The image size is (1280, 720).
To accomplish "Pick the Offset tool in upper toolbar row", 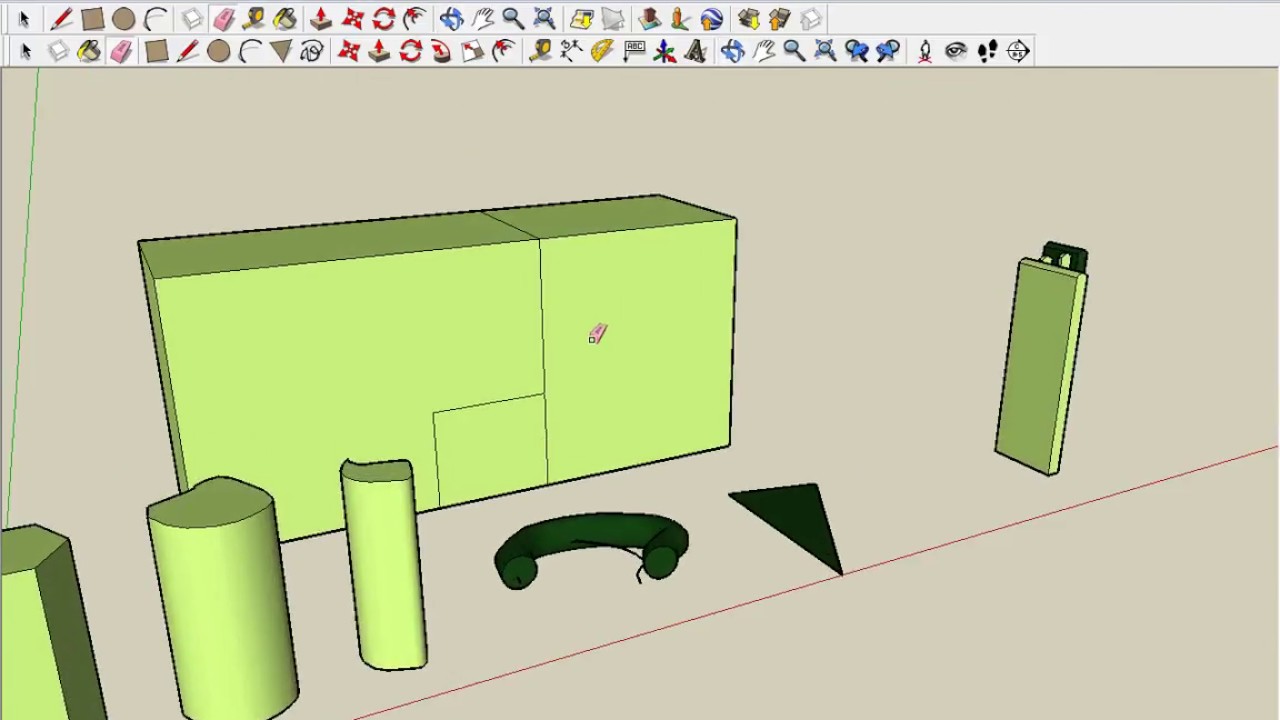I will pos(414,19).
